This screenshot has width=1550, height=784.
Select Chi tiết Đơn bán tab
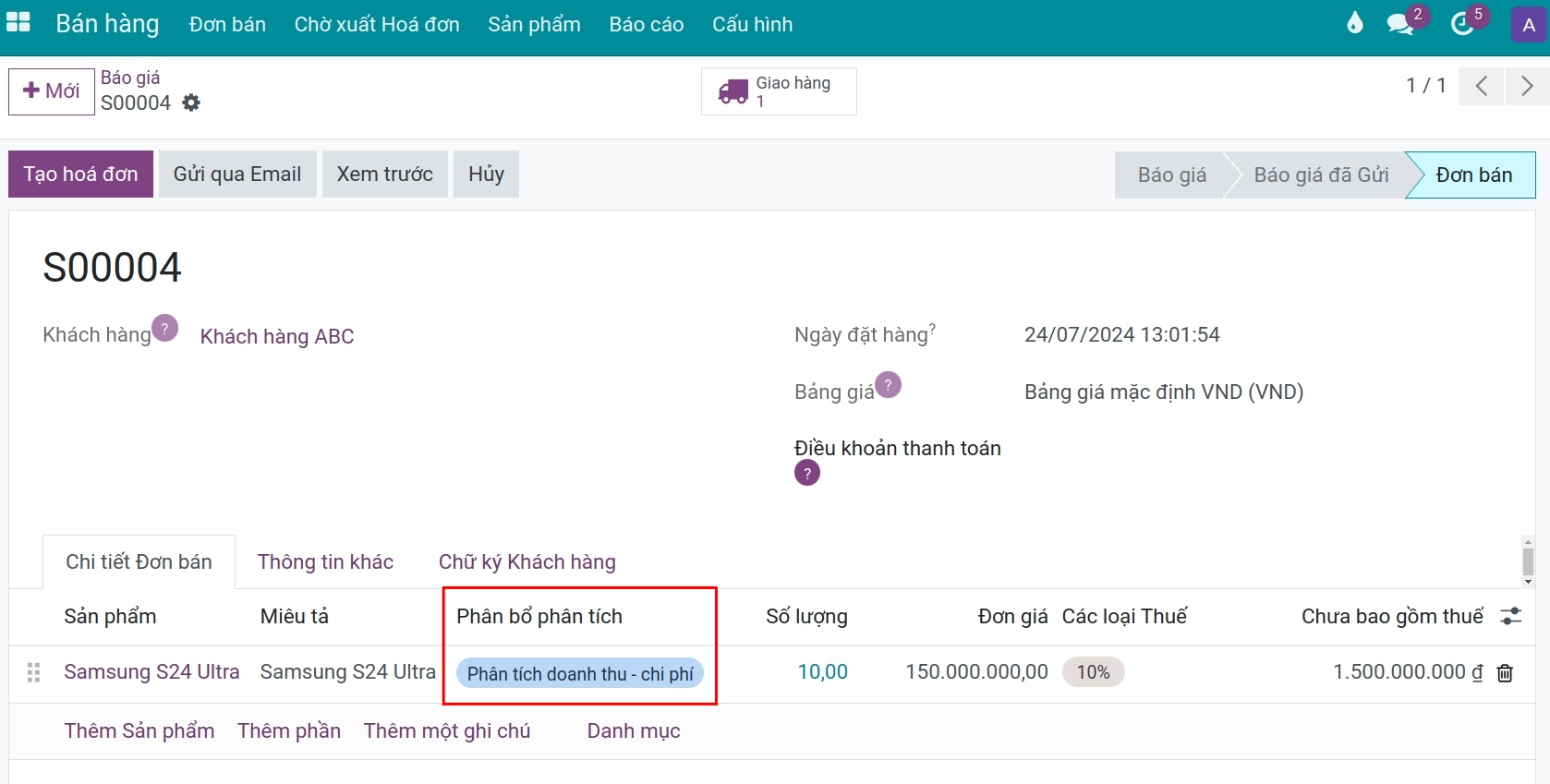(139, 561)
